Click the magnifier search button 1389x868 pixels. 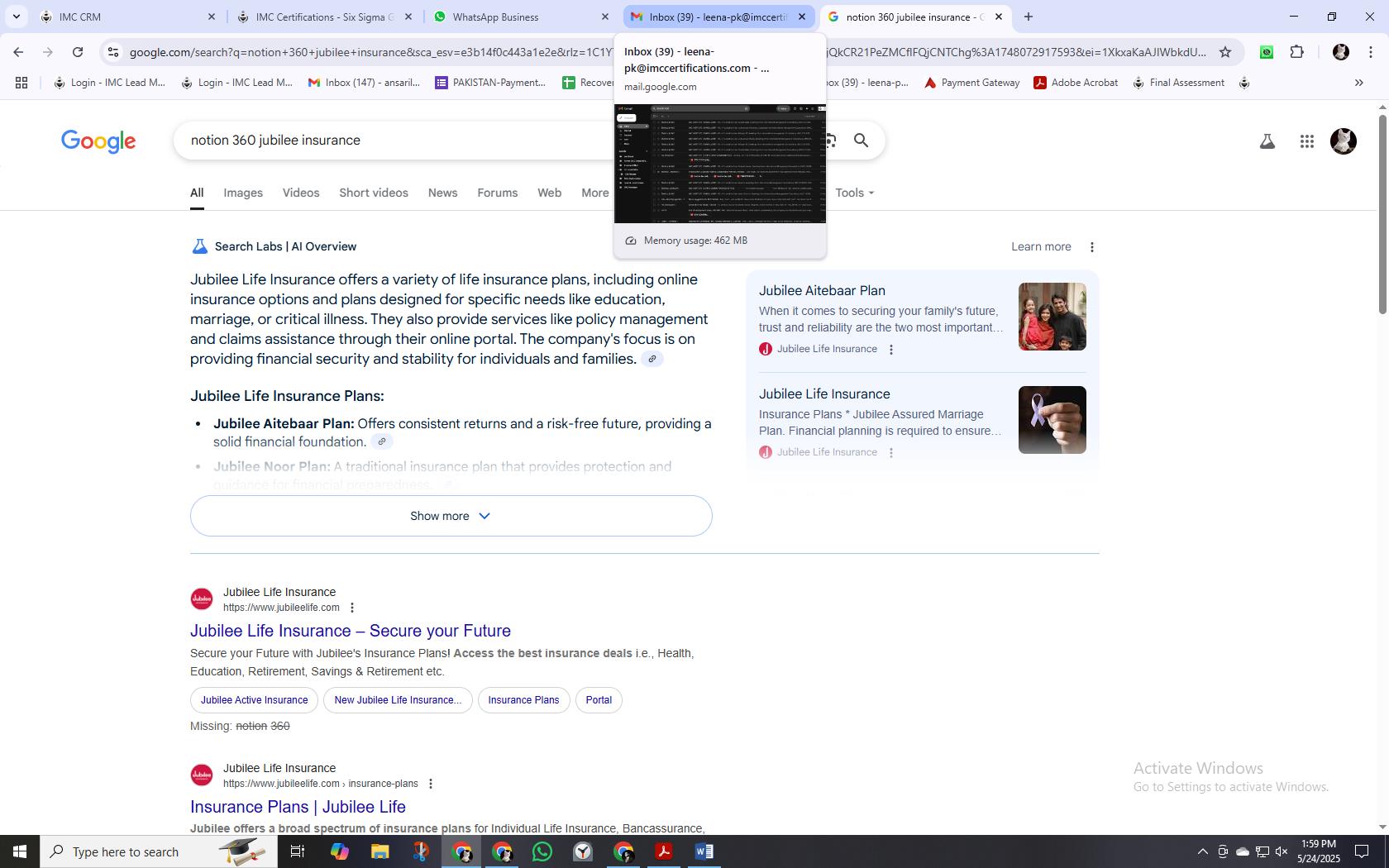[x=861, y=141]
